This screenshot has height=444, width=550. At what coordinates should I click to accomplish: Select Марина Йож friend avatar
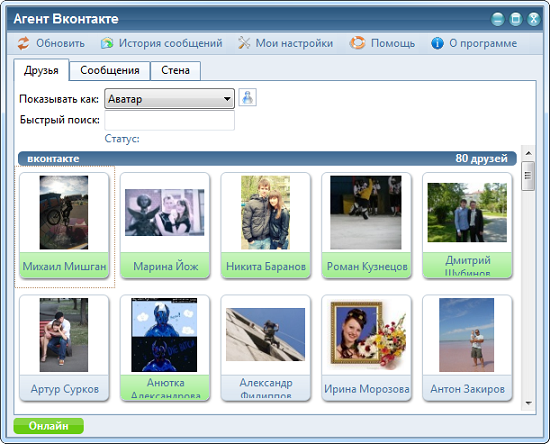(x=165, y=213)
